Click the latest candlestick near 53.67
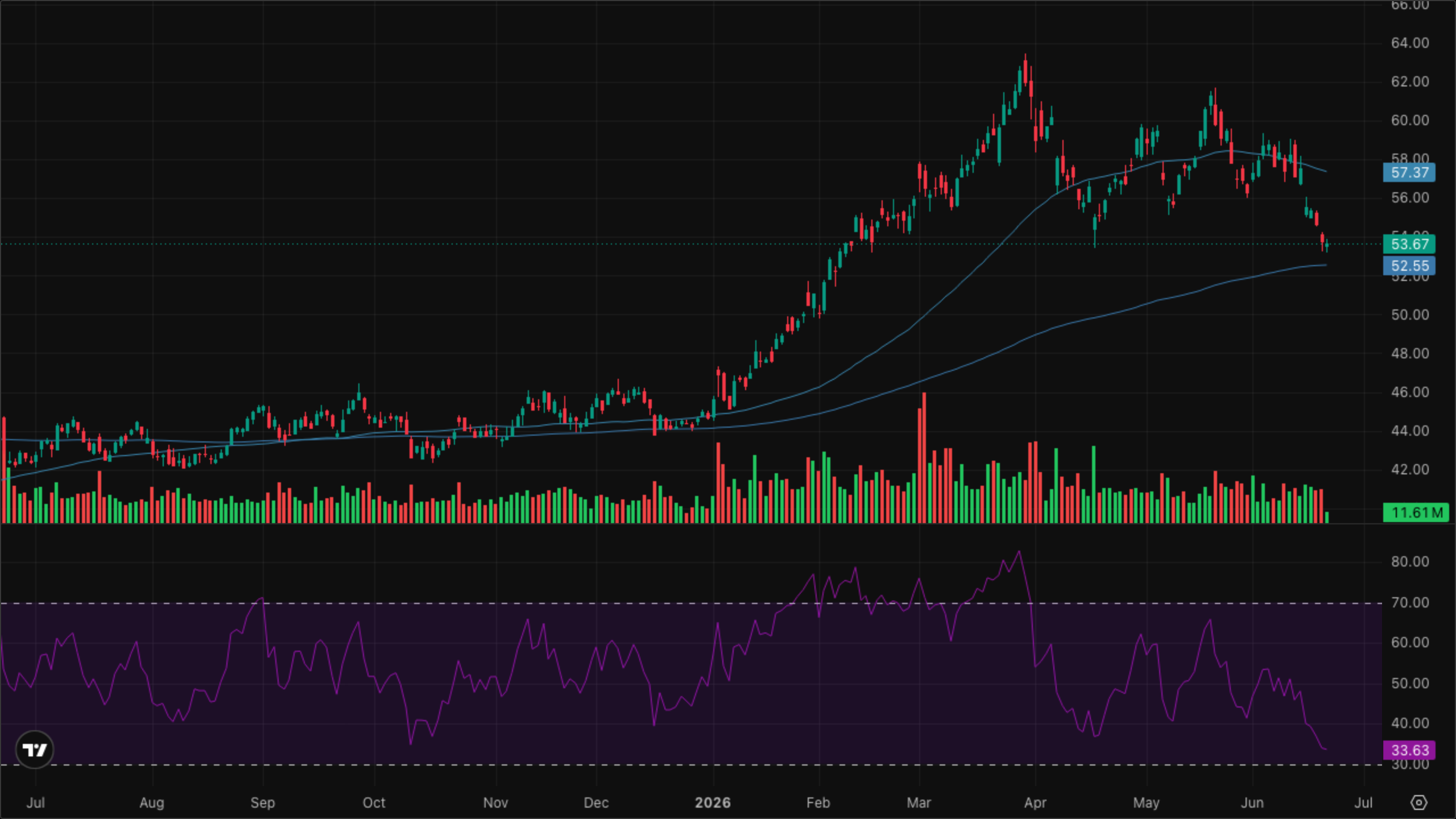This screenshot has height=819, width=1456. click(1327, 246)
